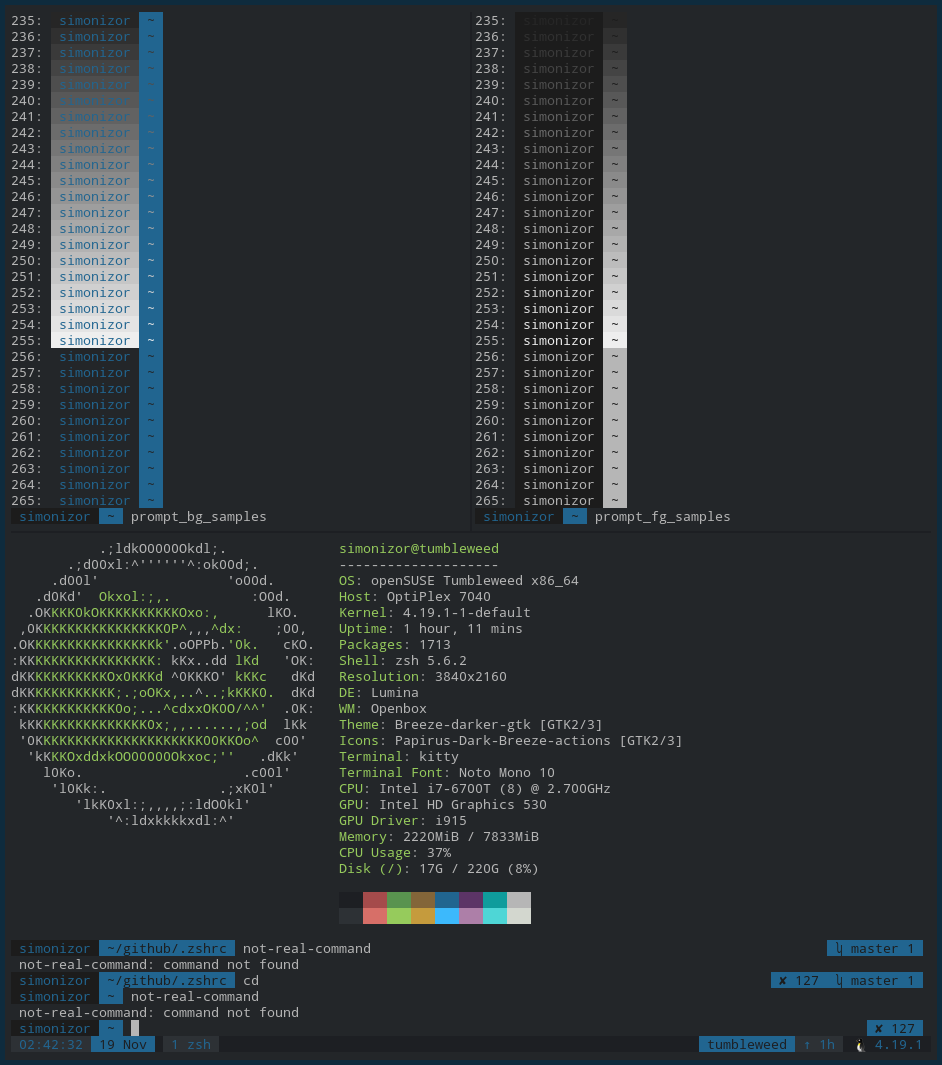The image size is (942, 1065).
Task: Click the 'CPU Usage: 37%' line
Action: pyautogui.click(x=395, y=852)
